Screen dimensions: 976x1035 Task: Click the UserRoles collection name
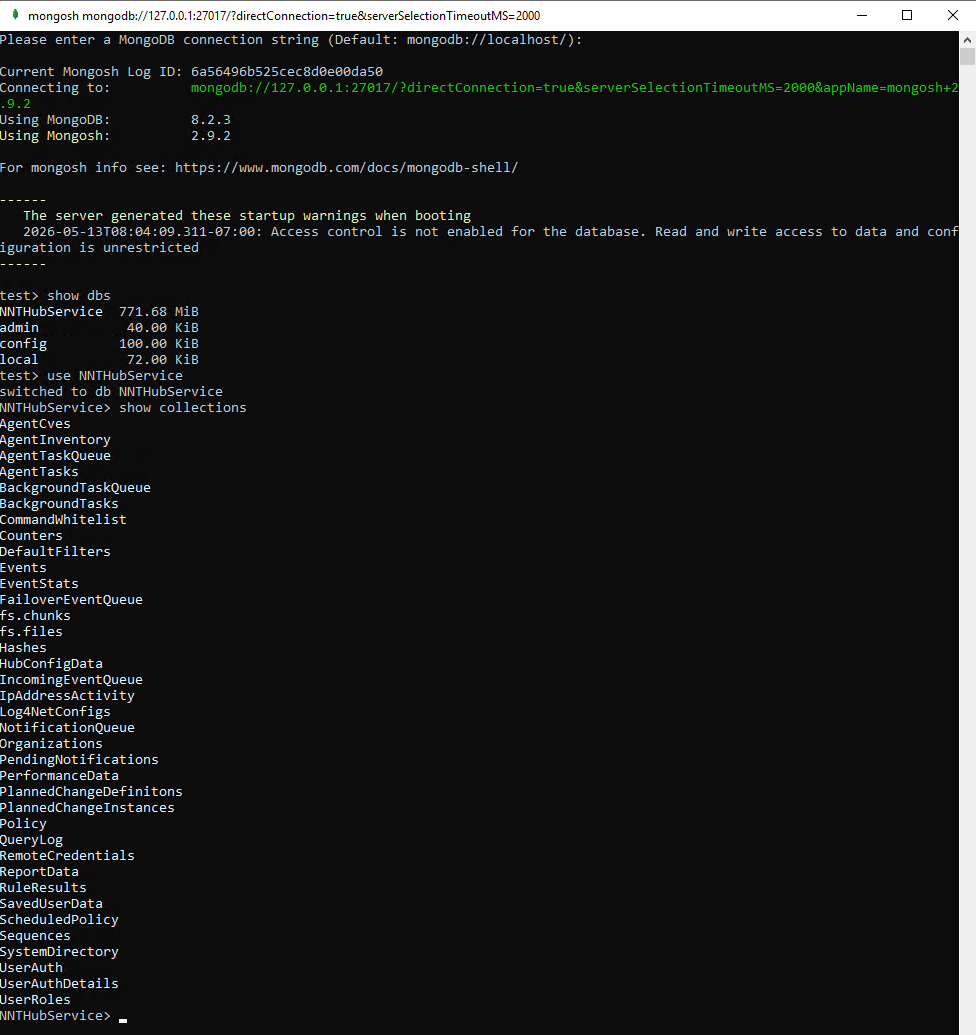[x=35, y=999]
